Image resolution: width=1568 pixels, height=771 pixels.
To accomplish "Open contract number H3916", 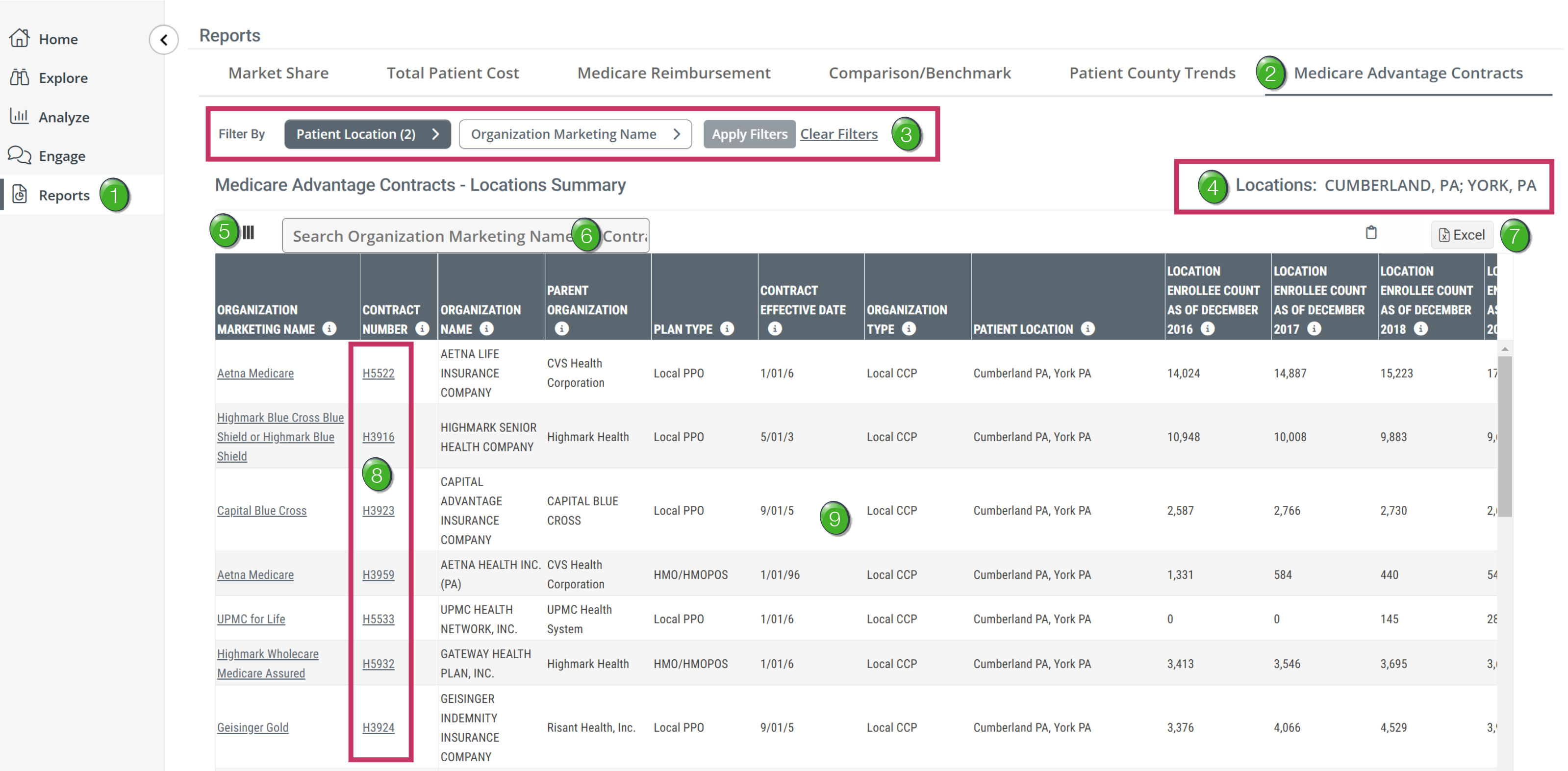I will (x=378, y=437).
